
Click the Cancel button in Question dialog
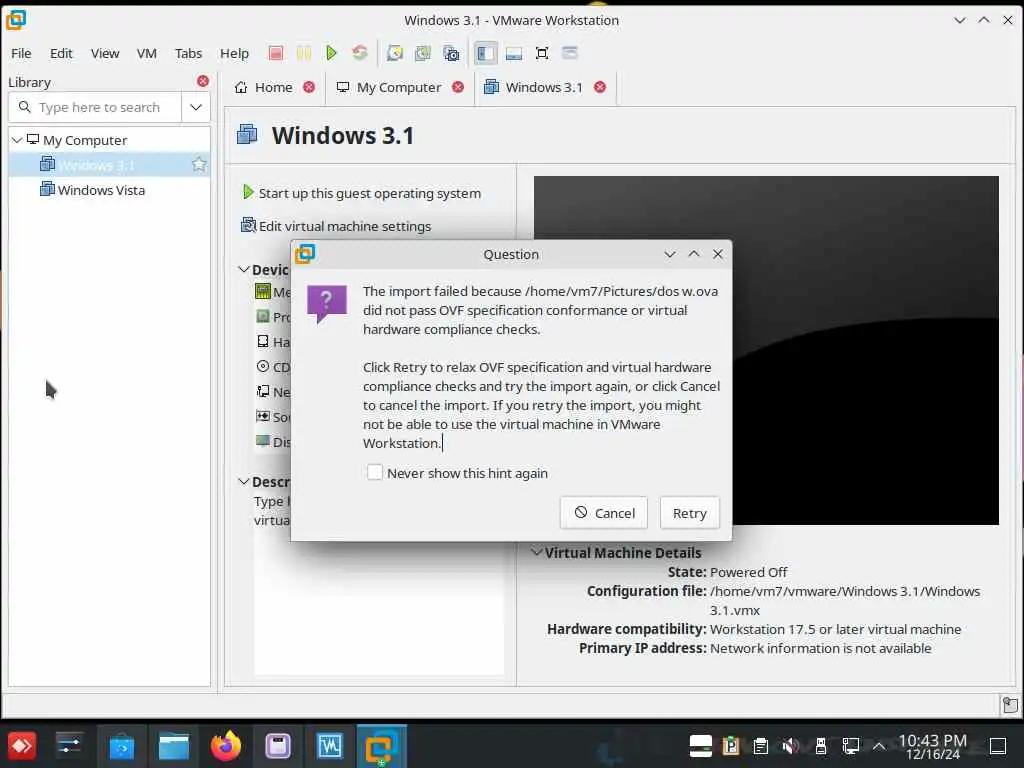pos(604,513)
